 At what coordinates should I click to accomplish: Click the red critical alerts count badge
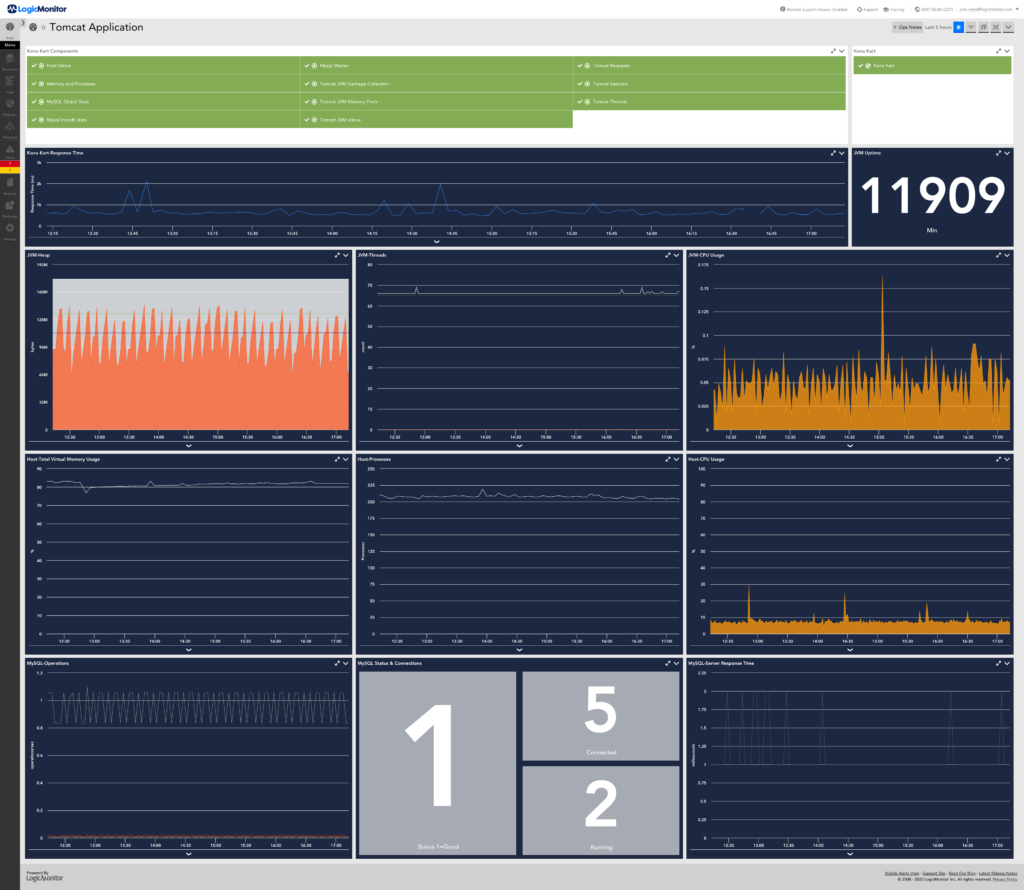pos(10,164)
